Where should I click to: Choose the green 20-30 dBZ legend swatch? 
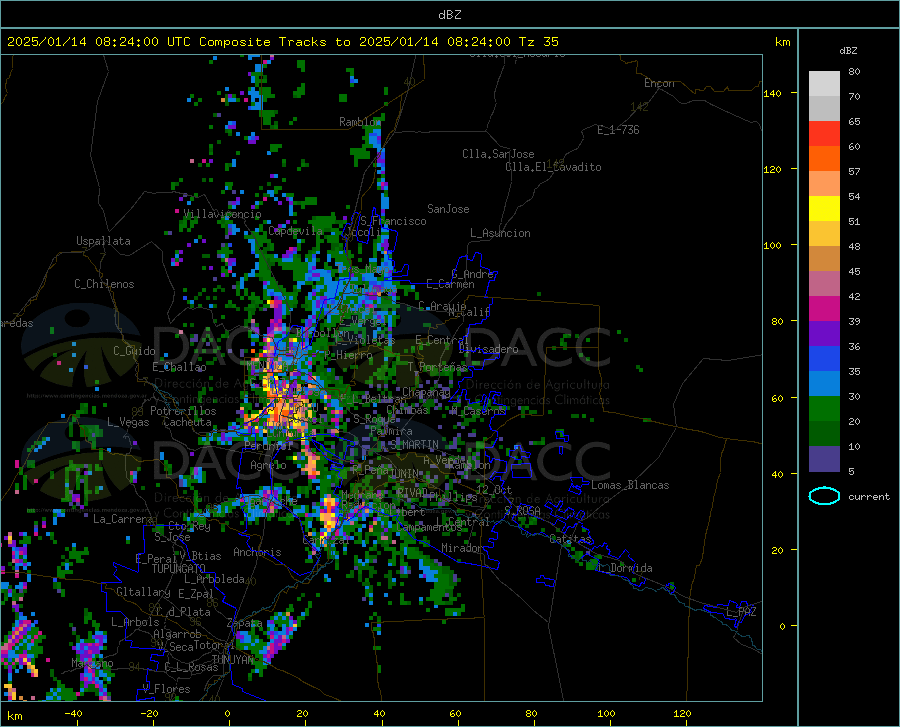(x=824, y=409)
